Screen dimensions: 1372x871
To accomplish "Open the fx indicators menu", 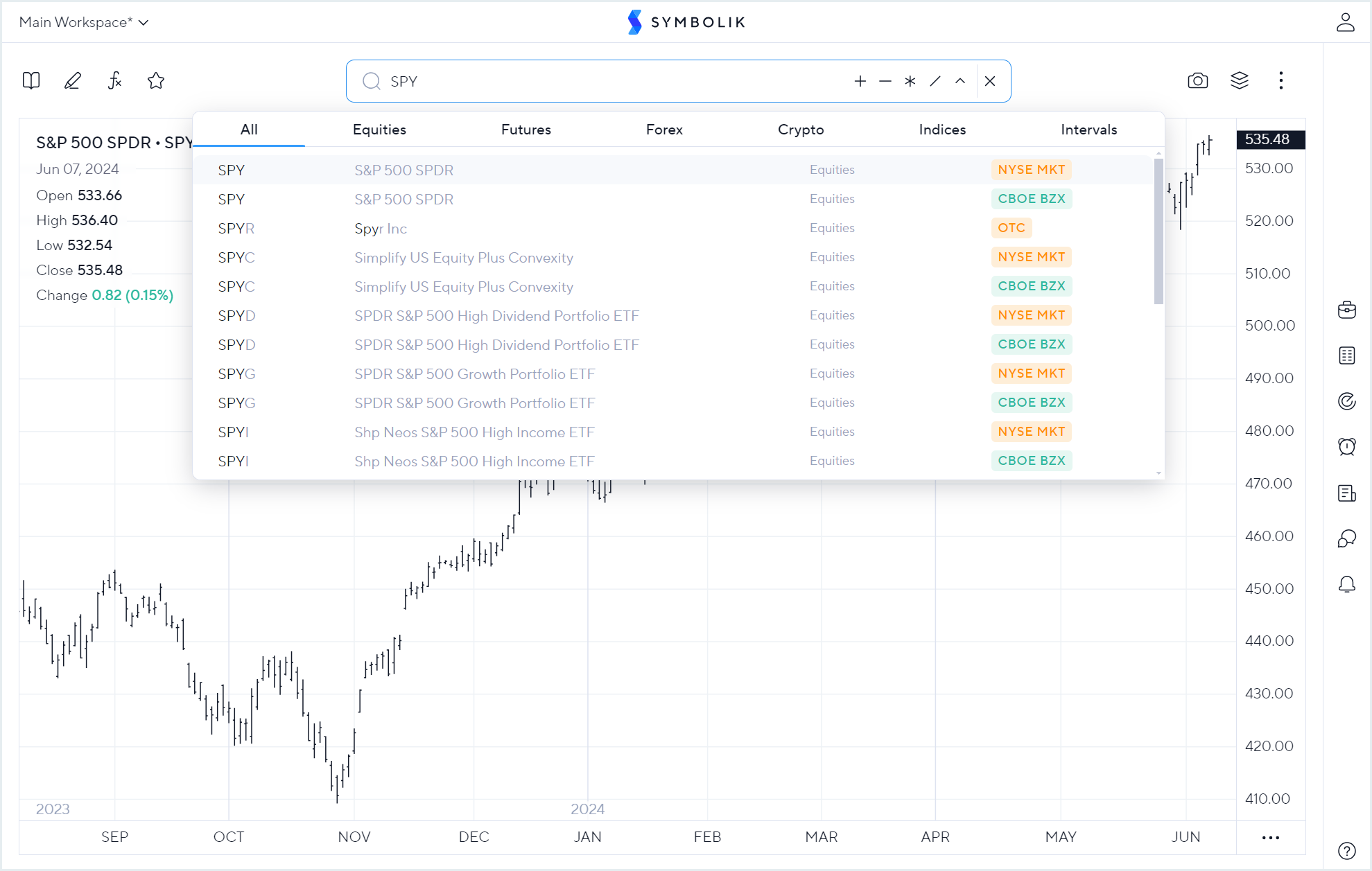I will pyautogui.click(x=114, y=81).
